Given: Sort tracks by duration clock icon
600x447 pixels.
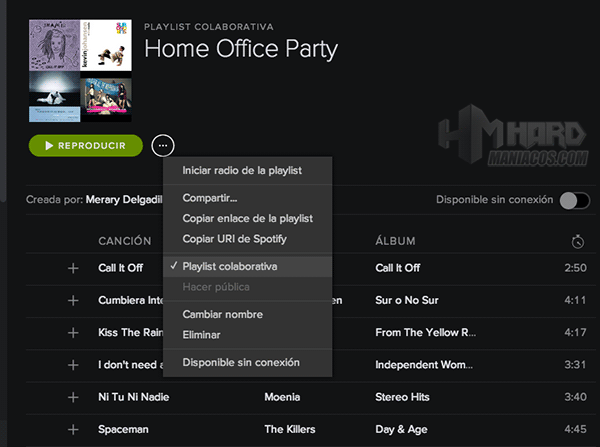Looking at the screenshot, I should coord(577,241).
